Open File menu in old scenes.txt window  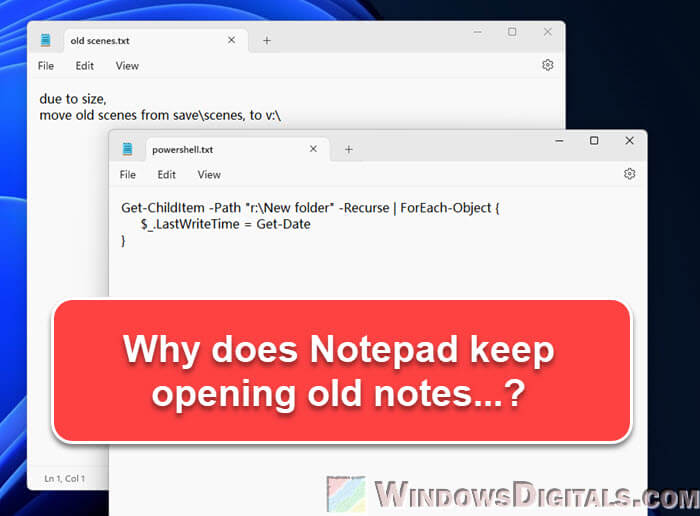pyautogui.click(x=46, y=66)
